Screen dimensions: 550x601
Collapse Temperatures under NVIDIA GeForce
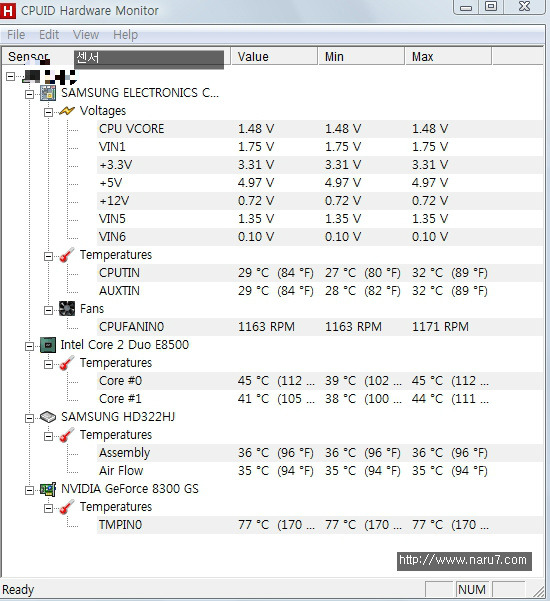click(x=48, y=508)
